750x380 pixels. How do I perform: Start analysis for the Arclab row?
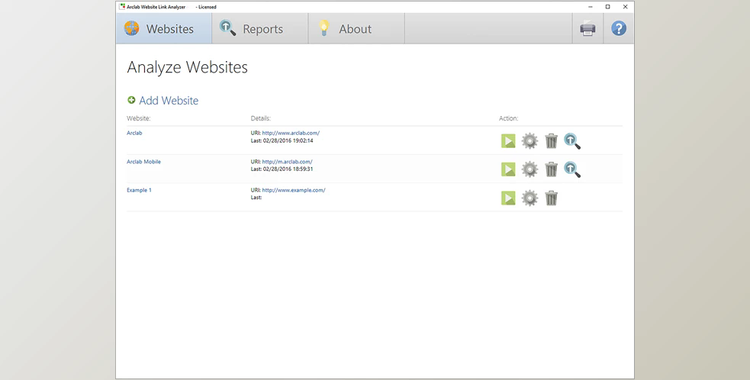coord(508,141)
